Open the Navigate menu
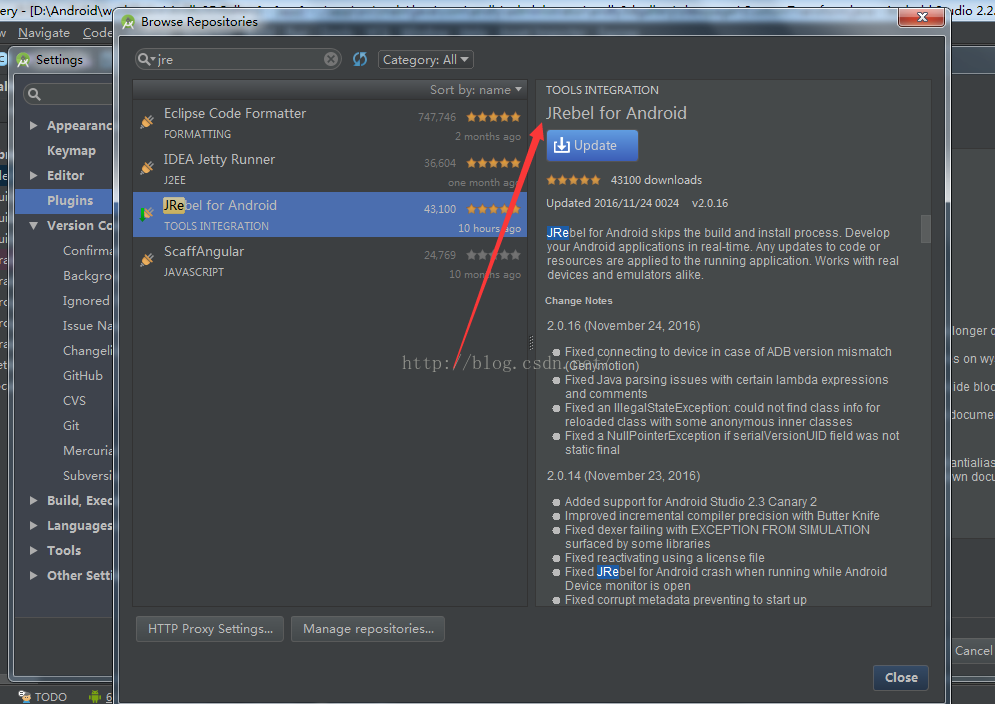This screenshot has height=704, width=995. click(44, 32)
